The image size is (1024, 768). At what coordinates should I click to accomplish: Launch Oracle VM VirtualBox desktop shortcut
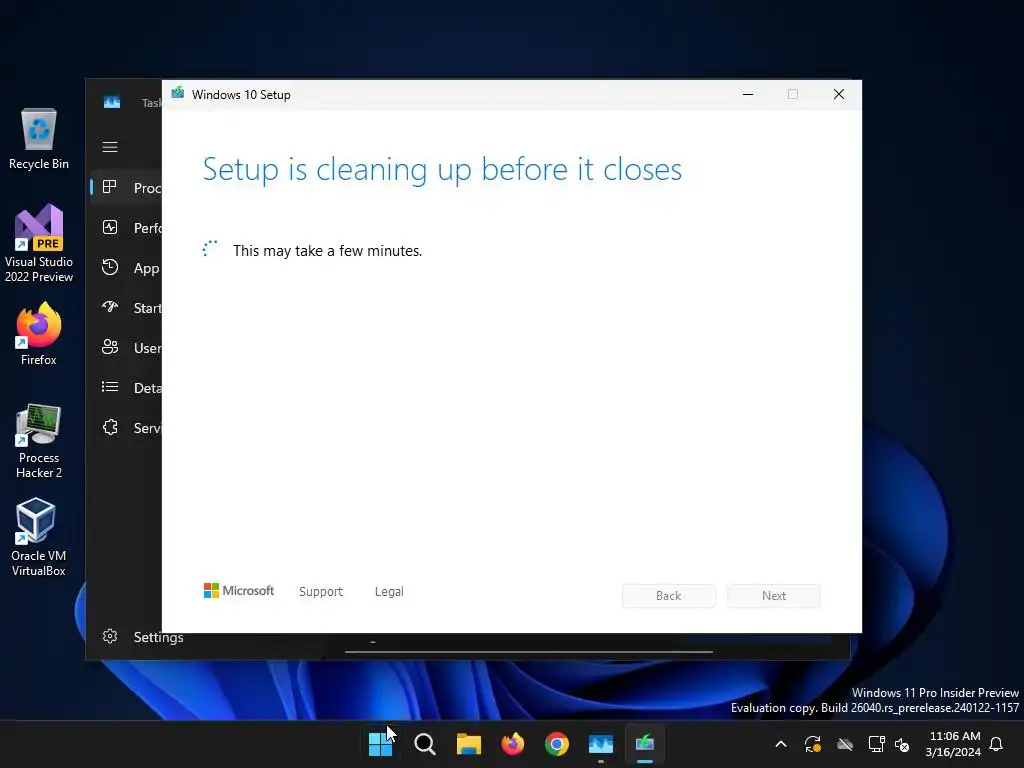pos(39,537)
